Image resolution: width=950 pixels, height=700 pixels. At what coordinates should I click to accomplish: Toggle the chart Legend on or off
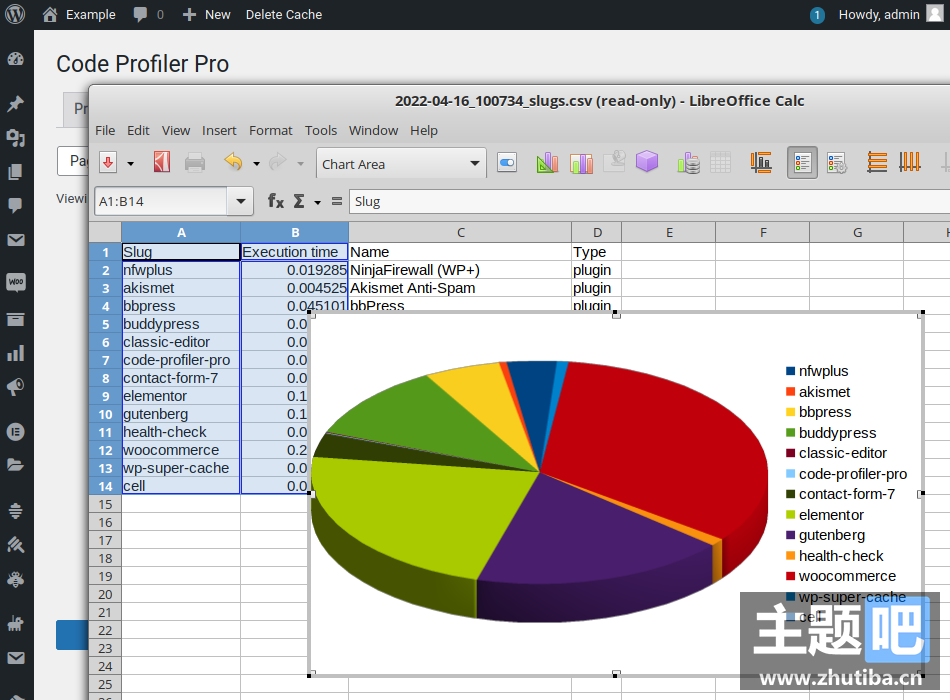click(802, 162)
